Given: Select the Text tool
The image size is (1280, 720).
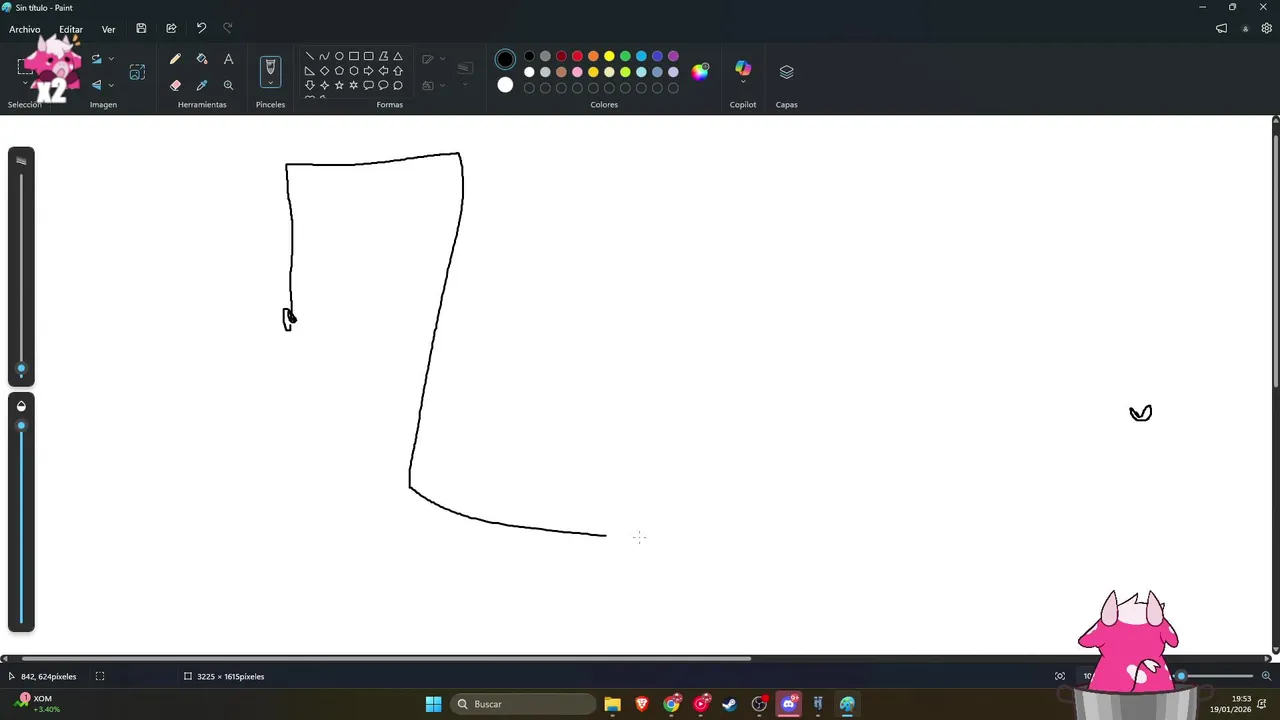Looking at the screenshot, I should coord(229,60).
